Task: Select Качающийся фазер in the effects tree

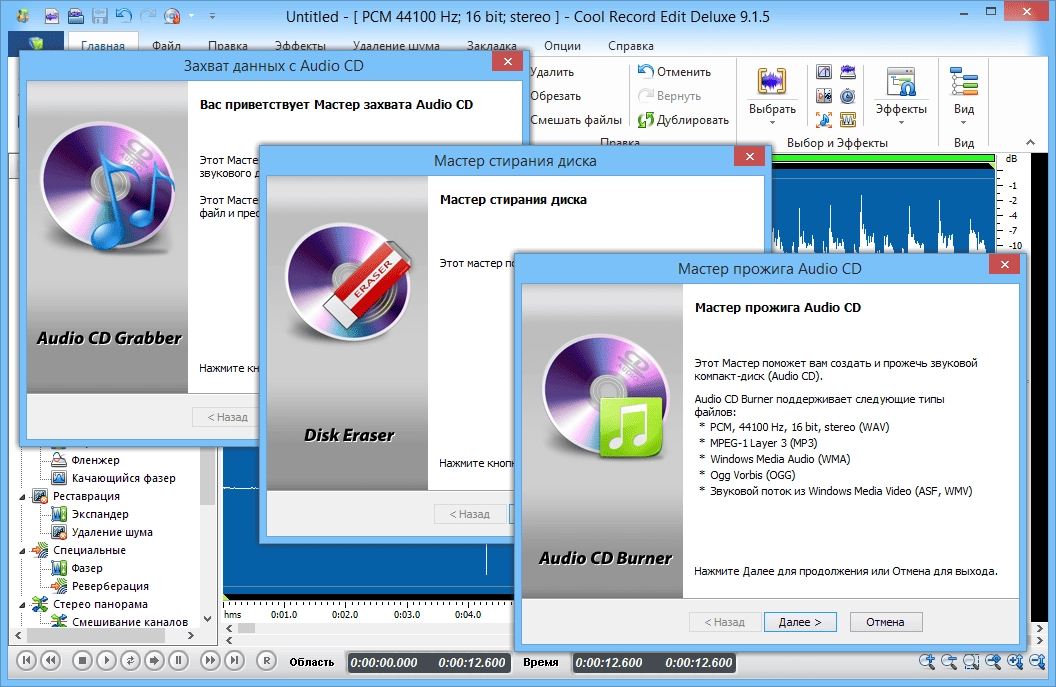Action: tap(124, 478)
